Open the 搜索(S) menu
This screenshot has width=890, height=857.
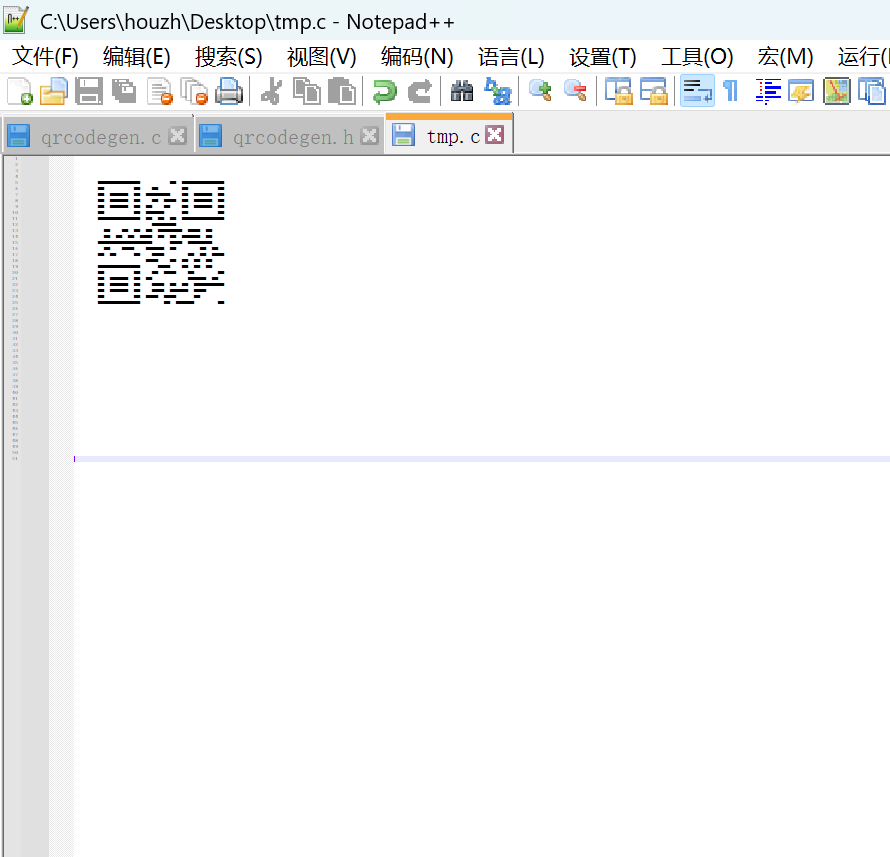click(x=229, y=57)
